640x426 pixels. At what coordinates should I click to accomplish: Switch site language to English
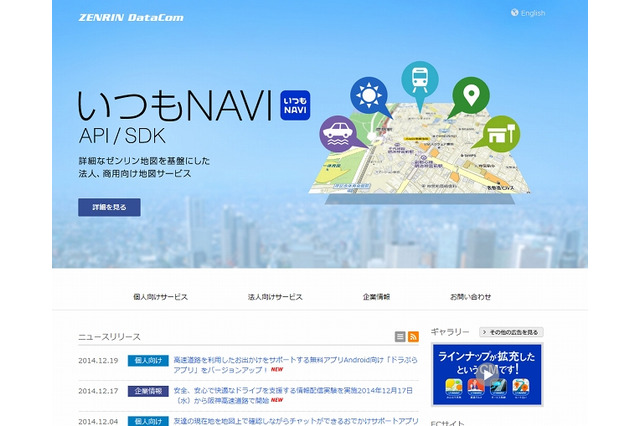tap(533, 13)
